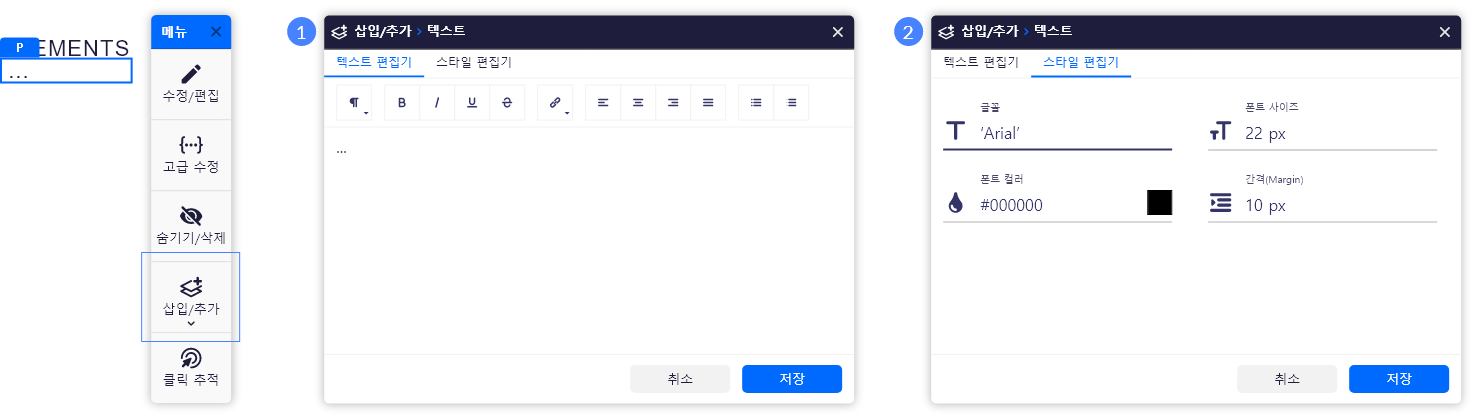Switch to 텍스트 편집기 tab in dialog 2
The height and width of the screenshot is (419, 1477).
tap(980, 62)
